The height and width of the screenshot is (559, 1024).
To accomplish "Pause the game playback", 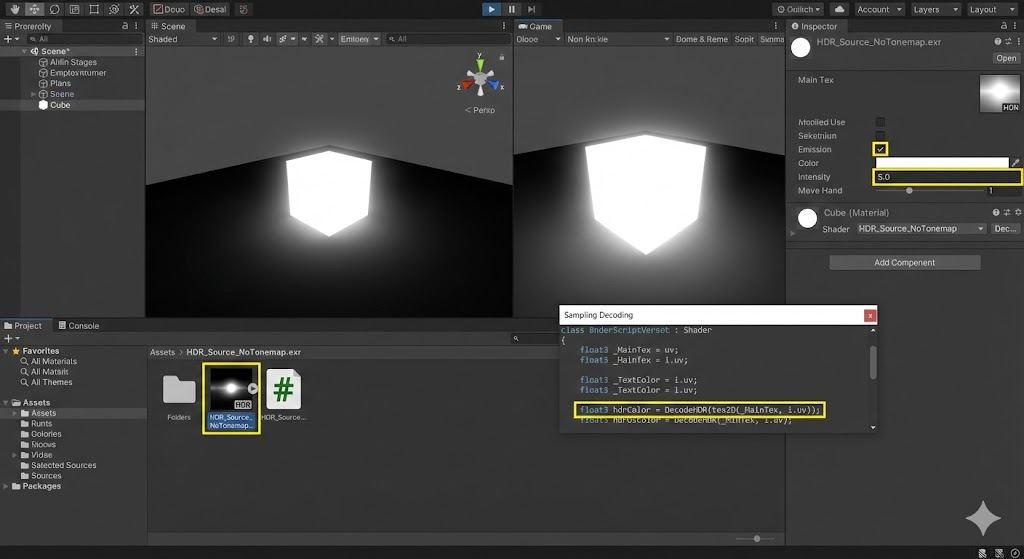I will tap(511, 9).
